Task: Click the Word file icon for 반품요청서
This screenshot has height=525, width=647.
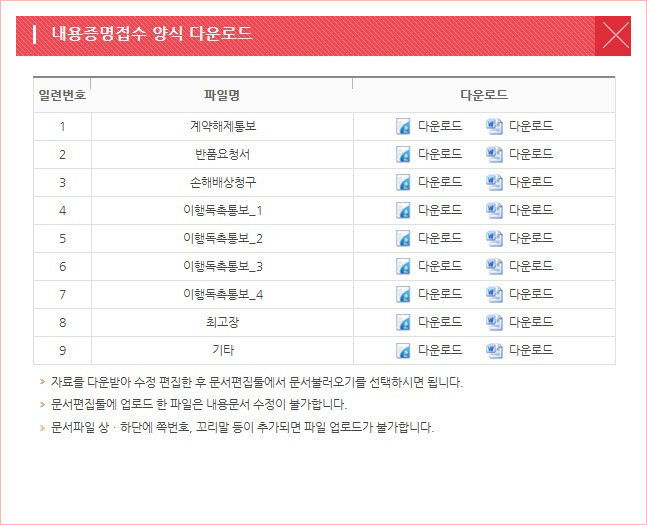Action: pos(494,154)
